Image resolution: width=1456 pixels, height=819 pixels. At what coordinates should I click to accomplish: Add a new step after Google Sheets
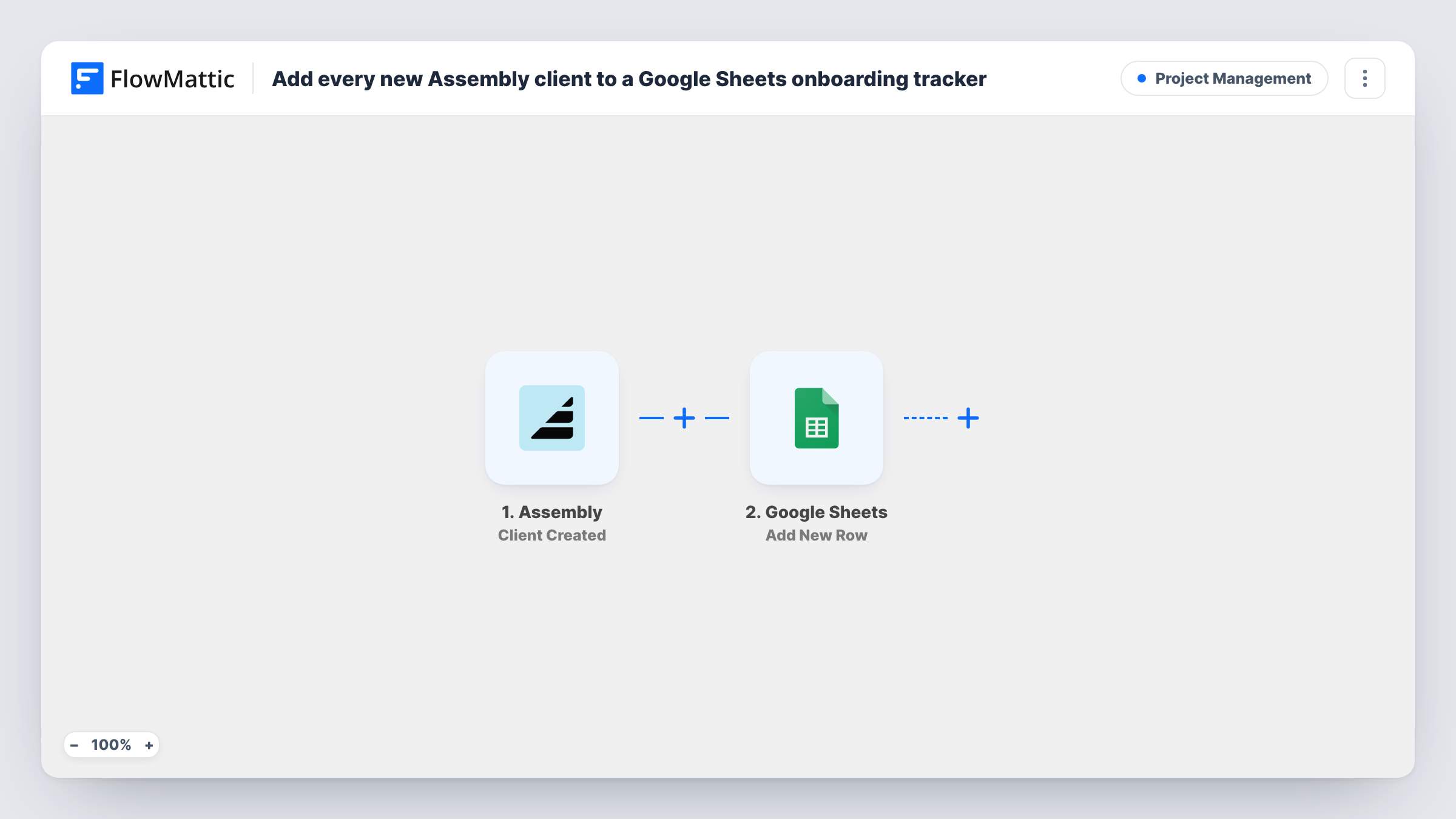[968, 418]
